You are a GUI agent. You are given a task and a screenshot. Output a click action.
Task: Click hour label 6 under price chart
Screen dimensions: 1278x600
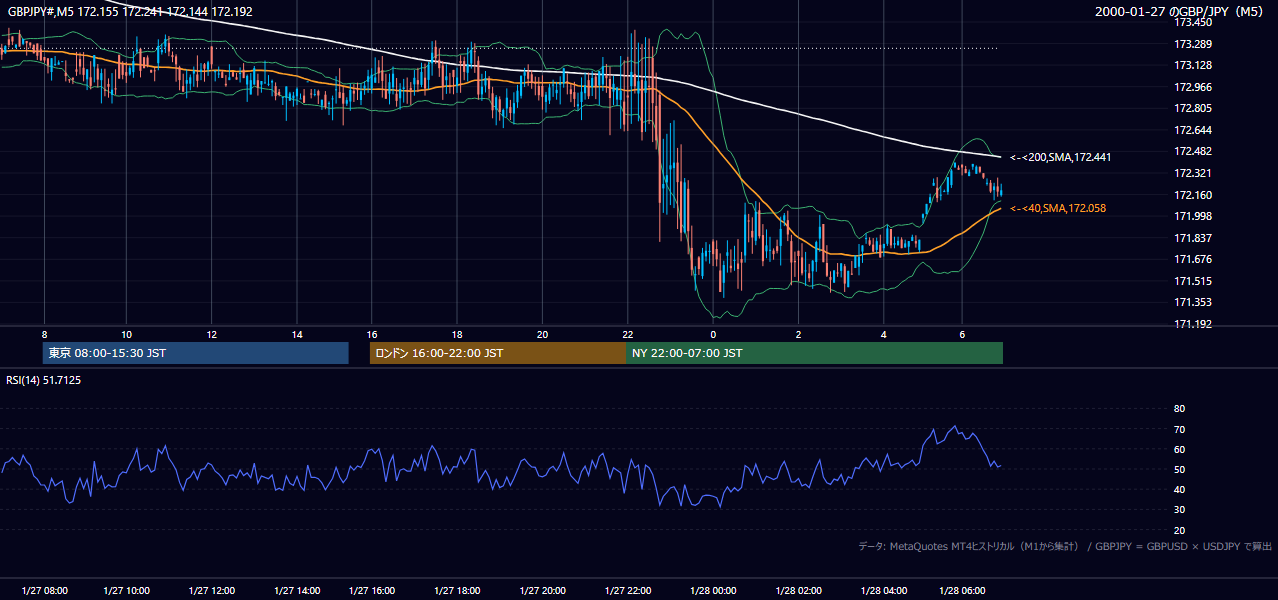pos(961,334)
